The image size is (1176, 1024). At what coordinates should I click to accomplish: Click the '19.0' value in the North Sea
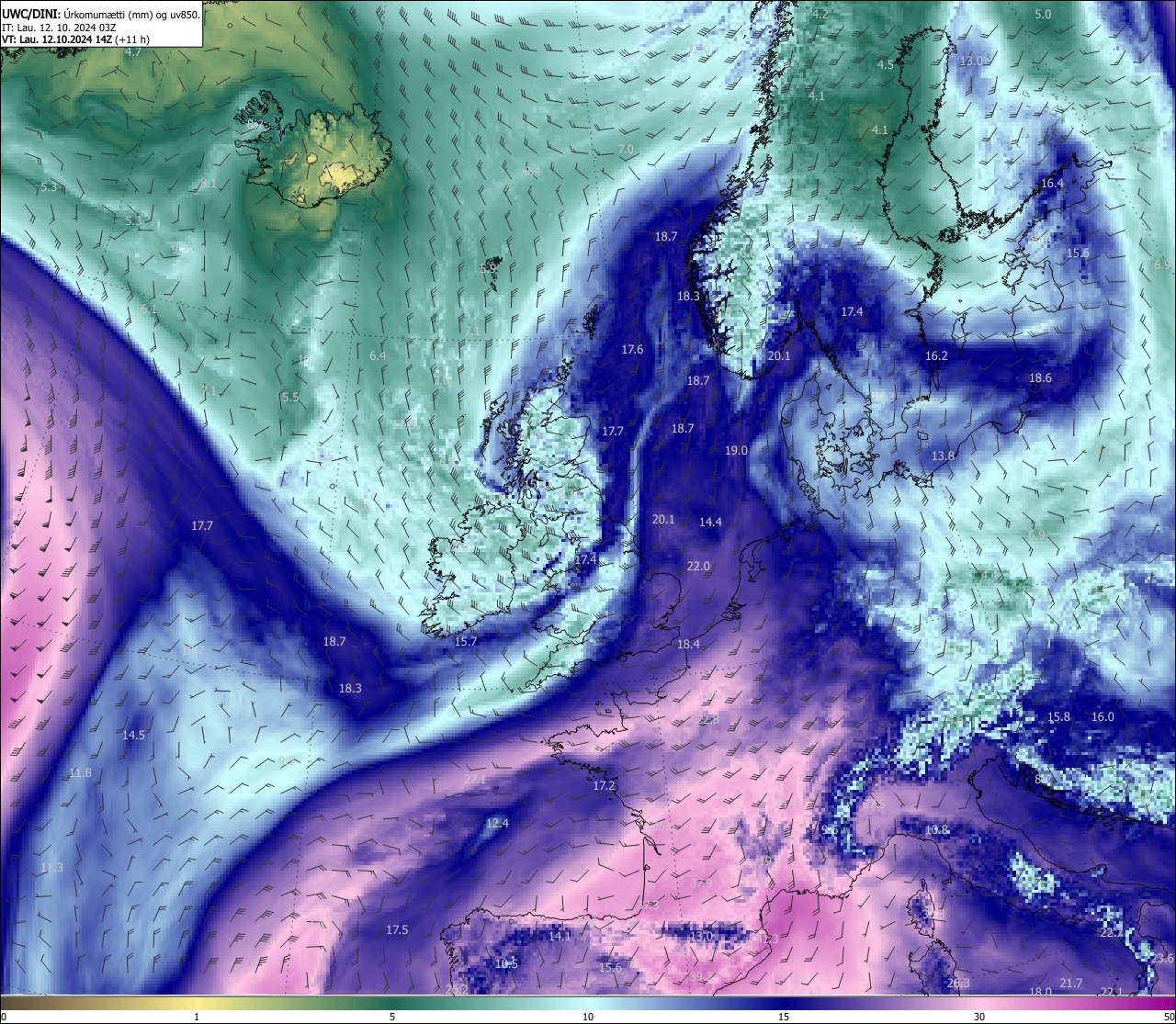736,451
